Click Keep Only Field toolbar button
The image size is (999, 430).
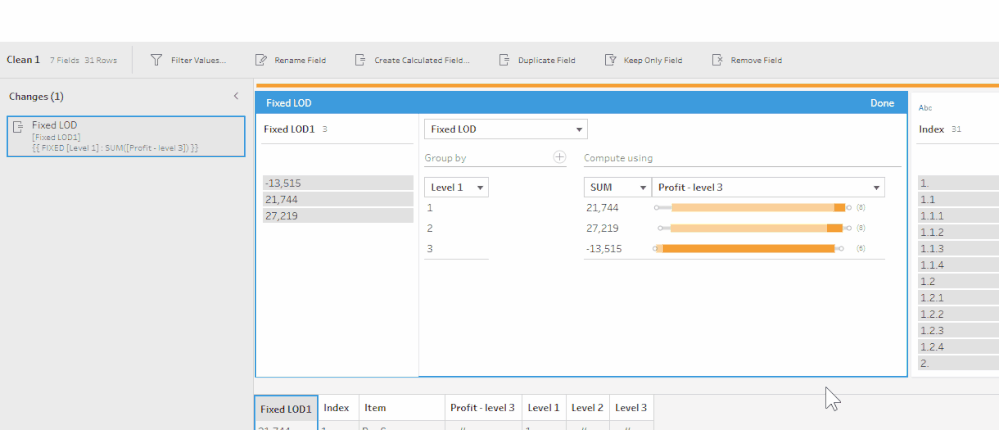pos(643,60)
